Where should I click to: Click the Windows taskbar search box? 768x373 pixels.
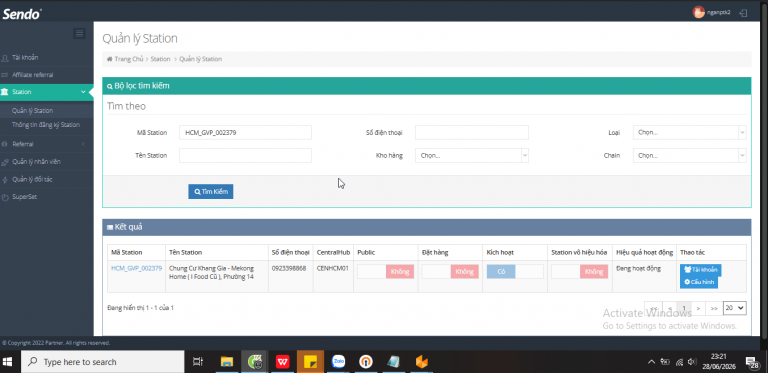click(102, 362)
